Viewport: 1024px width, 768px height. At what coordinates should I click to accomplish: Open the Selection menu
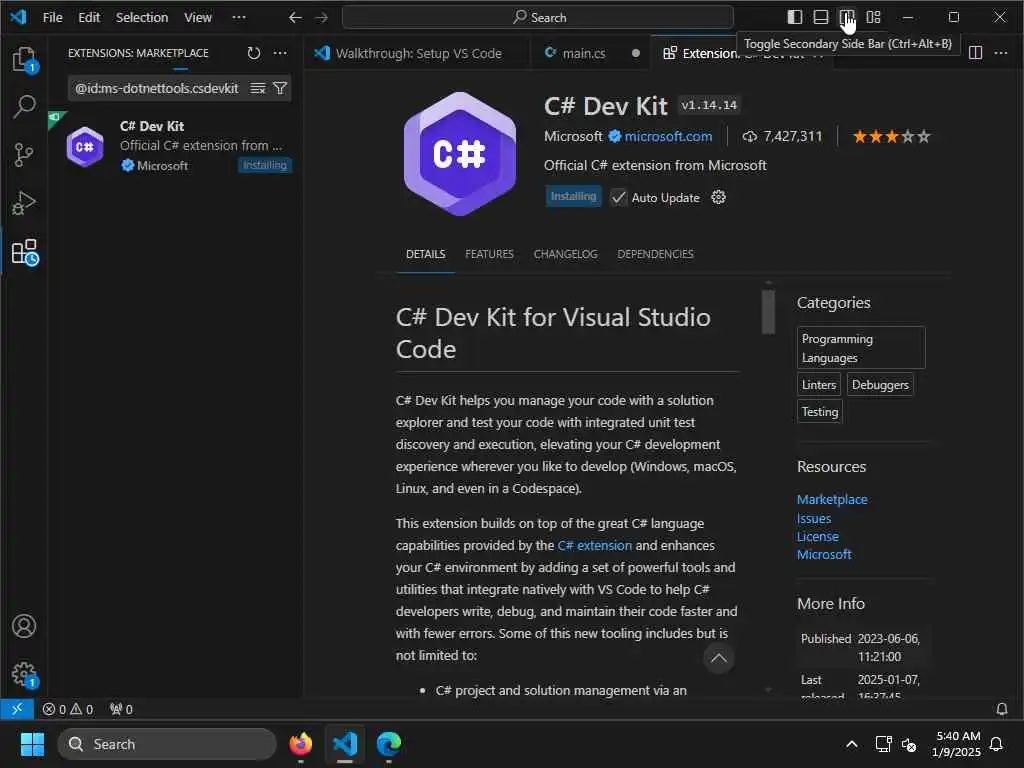(x=142, y=18)
